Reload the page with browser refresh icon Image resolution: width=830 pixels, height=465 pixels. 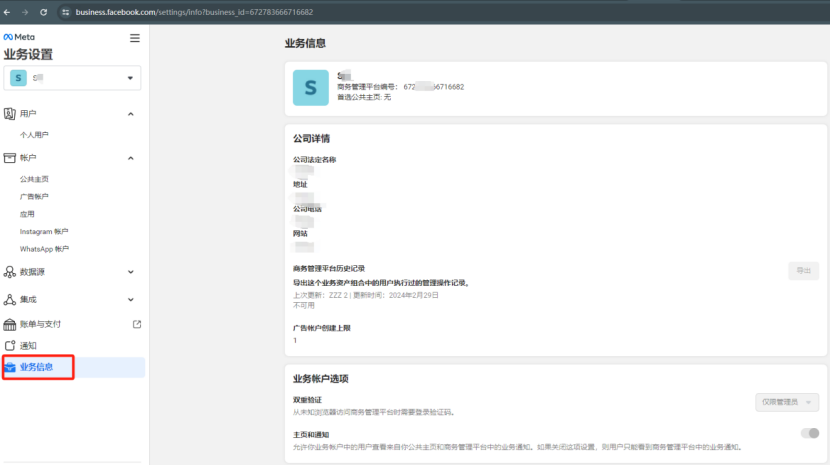click(x=43, y=12)
